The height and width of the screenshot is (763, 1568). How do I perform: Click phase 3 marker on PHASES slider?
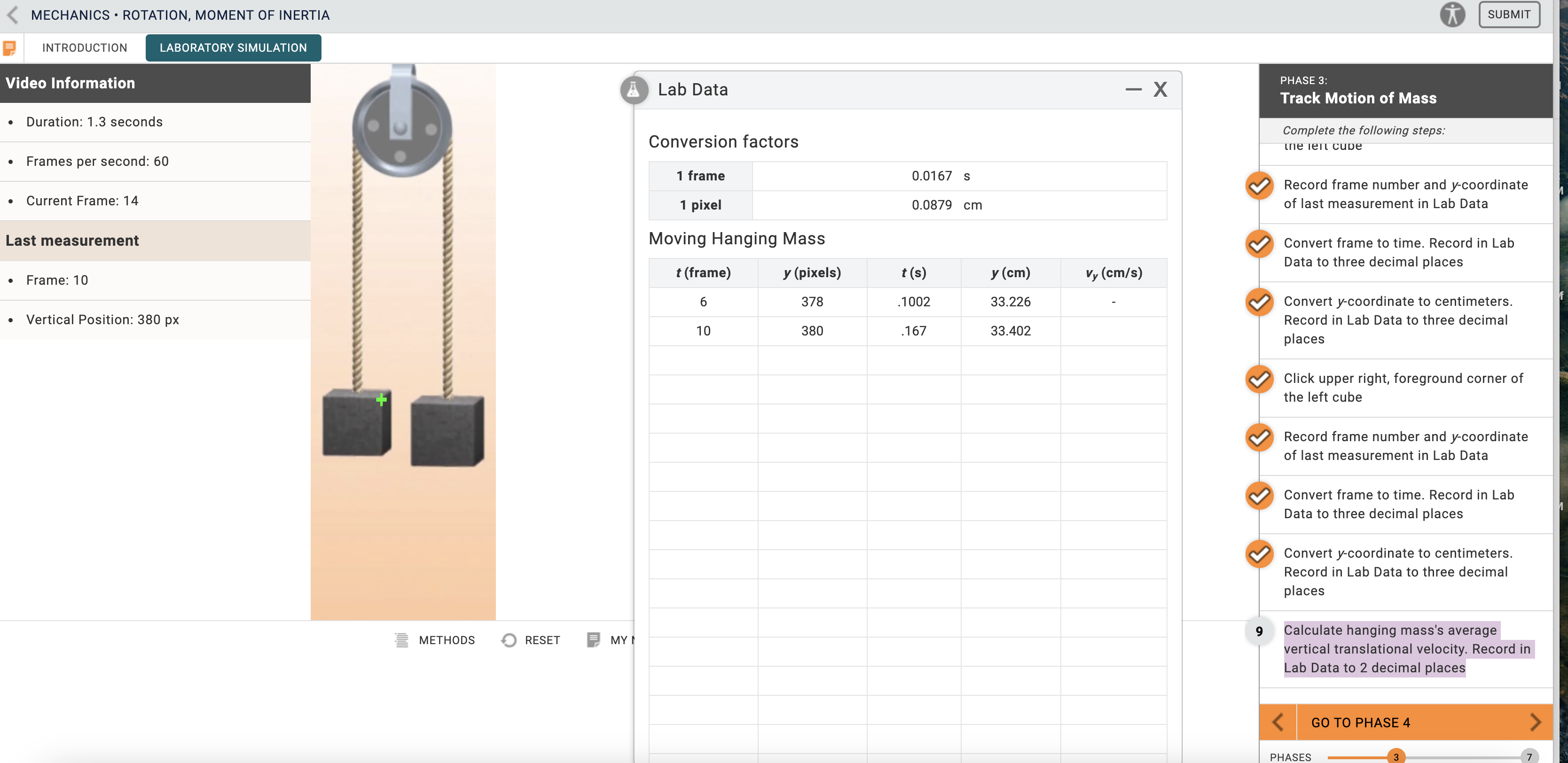tap(1396, 756)
